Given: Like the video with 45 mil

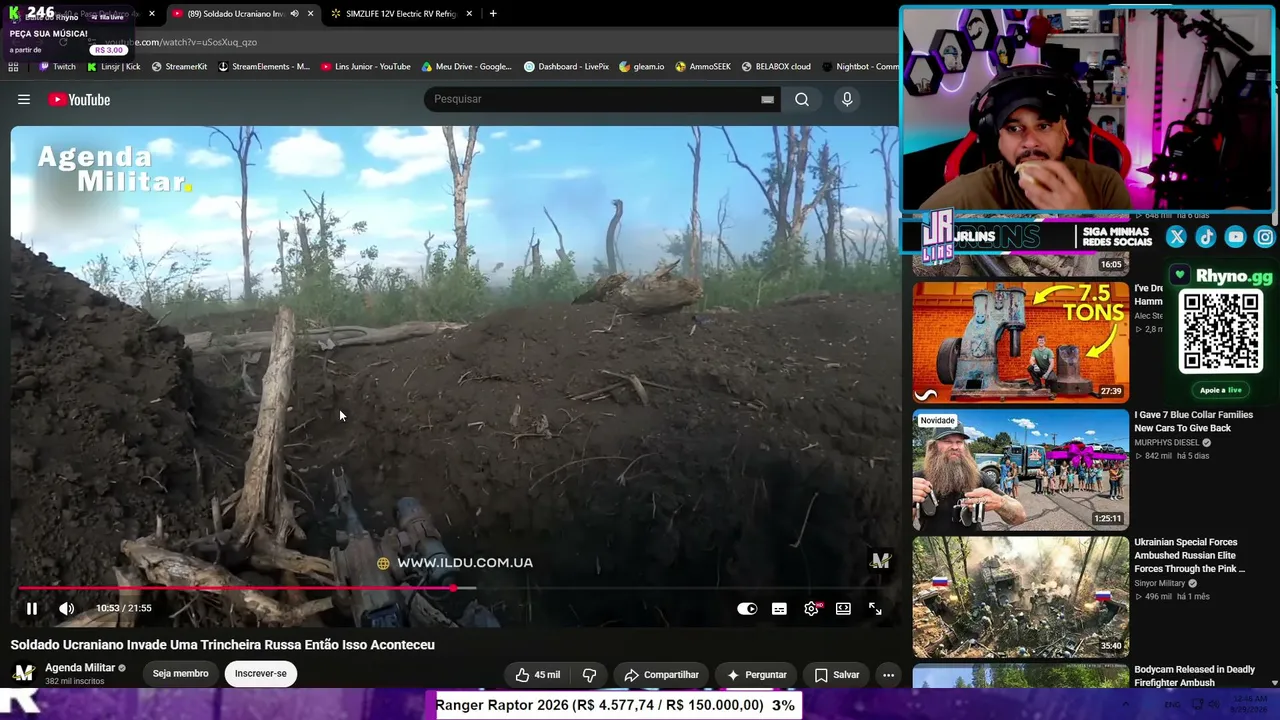Looking at the screenshot, I should (538, 675).
